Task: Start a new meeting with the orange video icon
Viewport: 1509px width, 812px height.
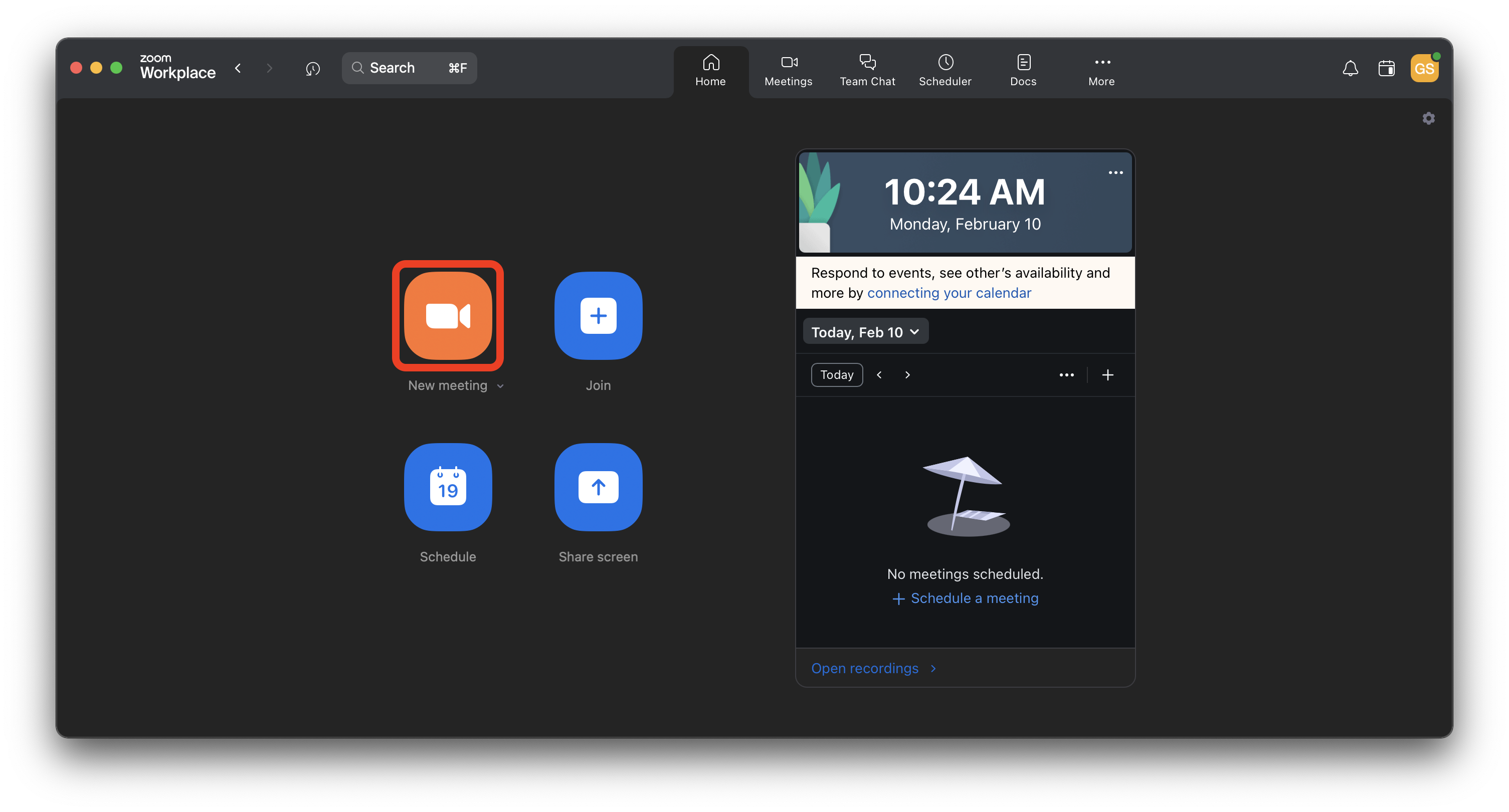Action: [x=448, y=316]
